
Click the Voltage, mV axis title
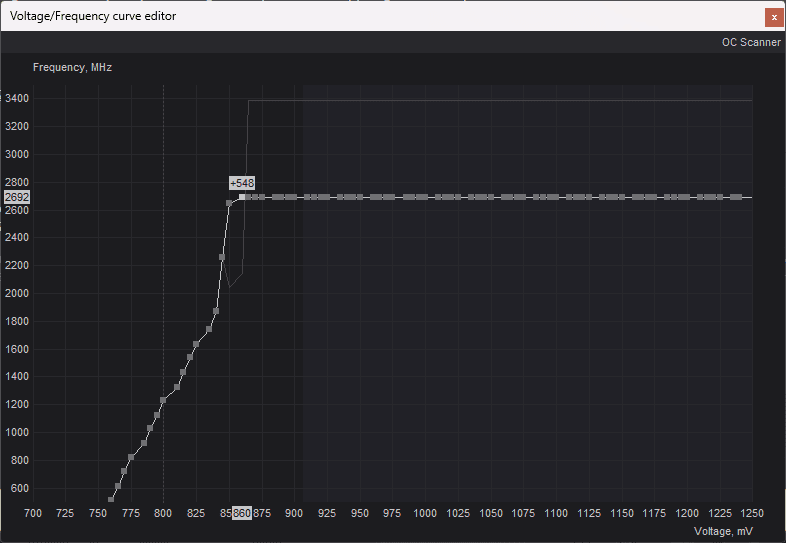723,531
